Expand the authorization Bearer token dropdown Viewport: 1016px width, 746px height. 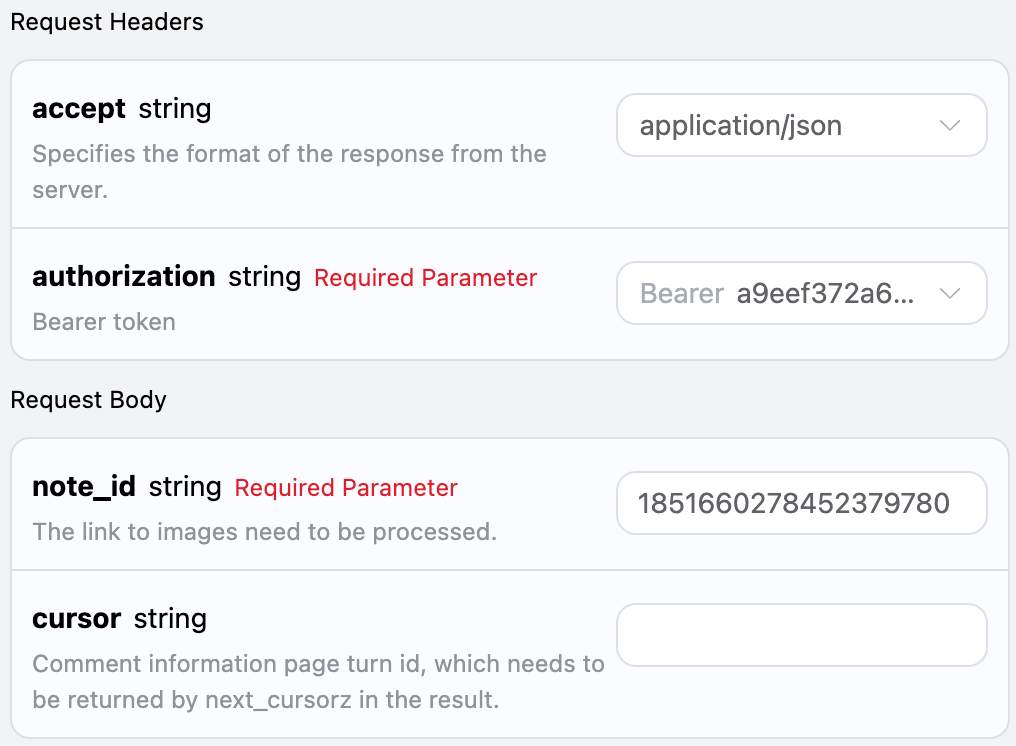800,294
